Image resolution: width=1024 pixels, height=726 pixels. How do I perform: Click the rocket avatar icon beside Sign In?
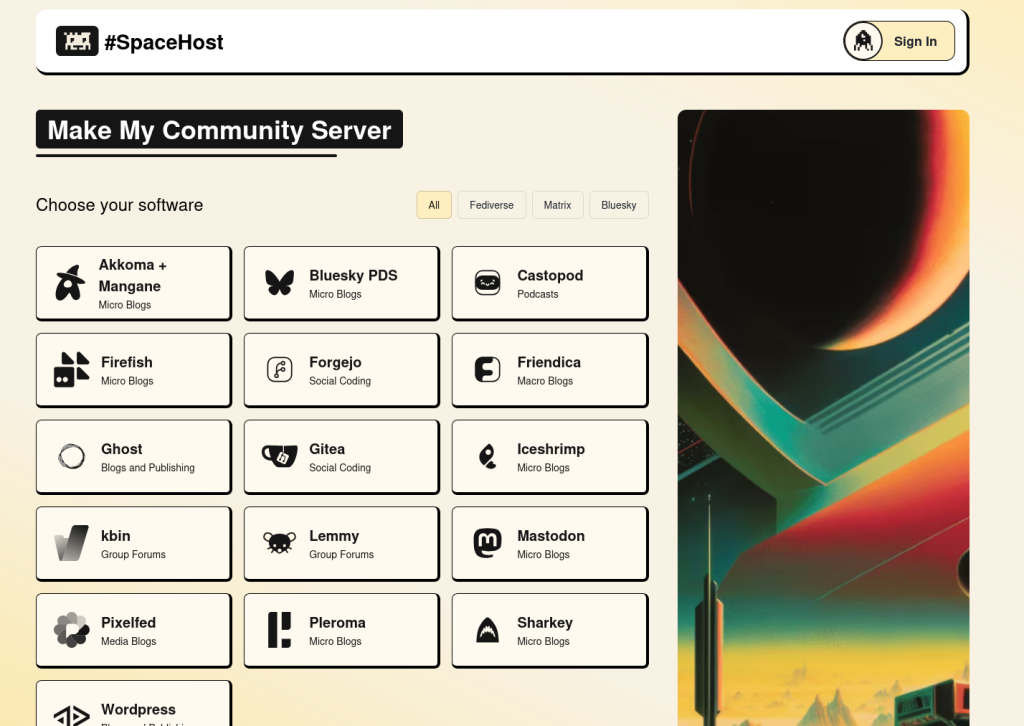coord(863,41)
